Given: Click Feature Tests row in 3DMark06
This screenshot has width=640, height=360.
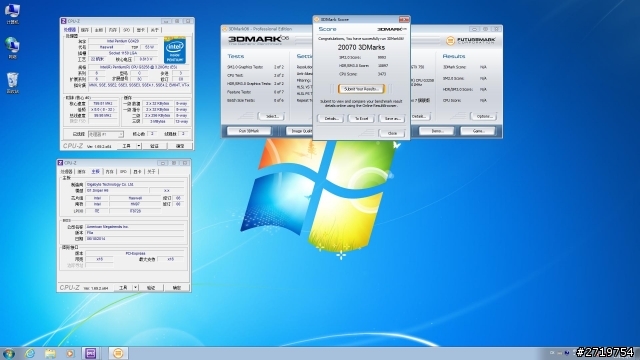Looking at the screenshot, I should 256,92.
